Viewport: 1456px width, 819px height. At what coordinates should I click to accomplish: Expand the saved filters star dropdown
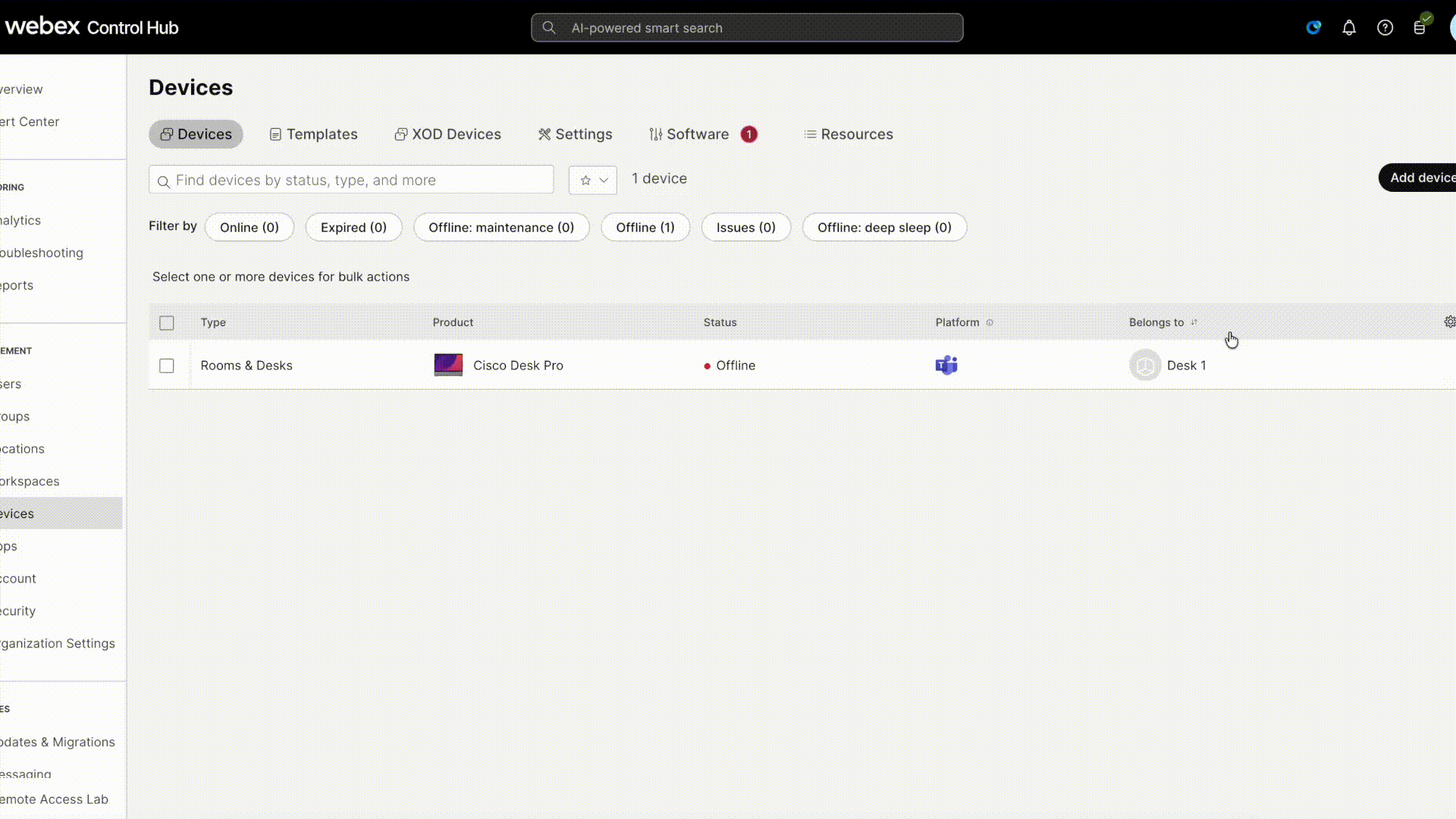(593, 180)
